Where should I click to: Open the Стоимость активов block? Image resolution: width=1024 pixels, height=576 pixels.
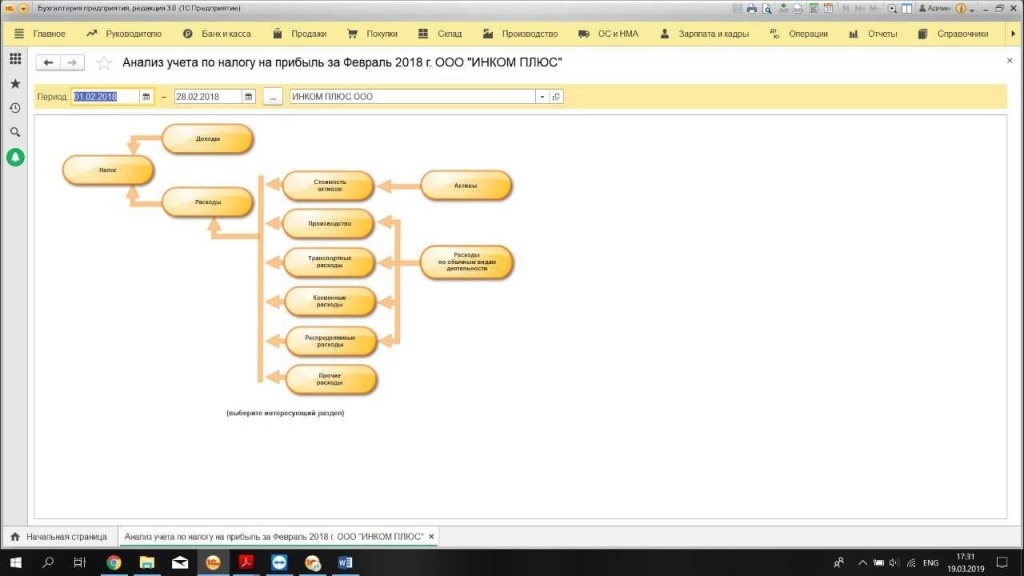click(329, 185)
